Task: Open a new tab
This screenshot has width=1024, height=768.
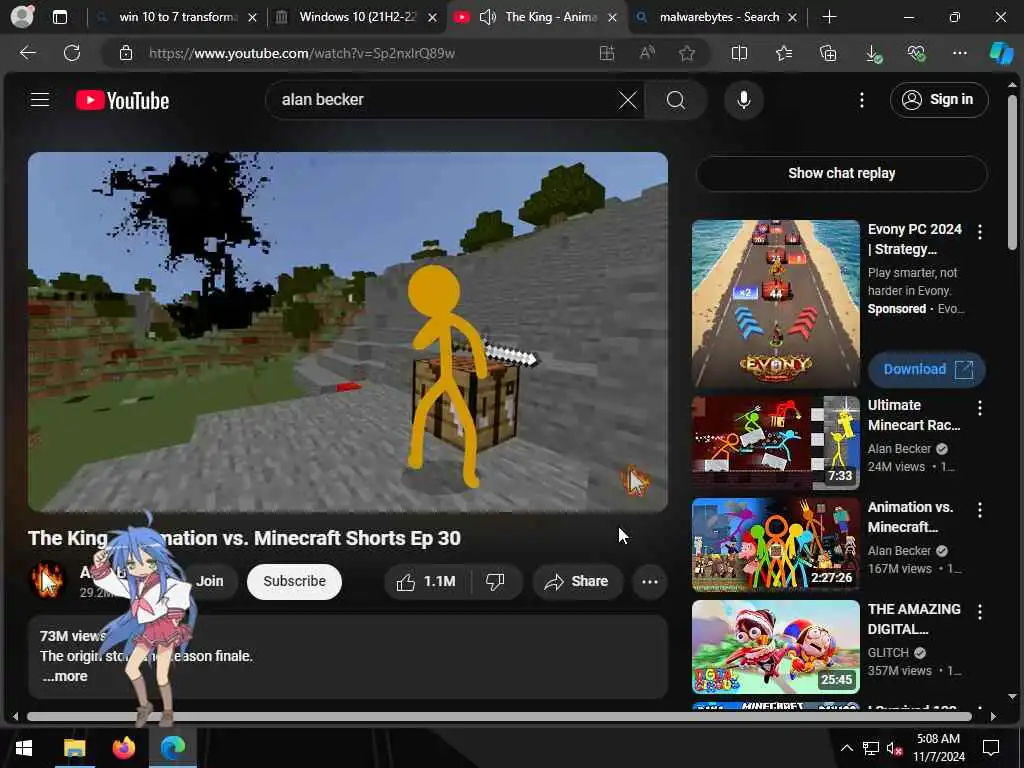Action: pyautogui.click(x=829, y=17)
